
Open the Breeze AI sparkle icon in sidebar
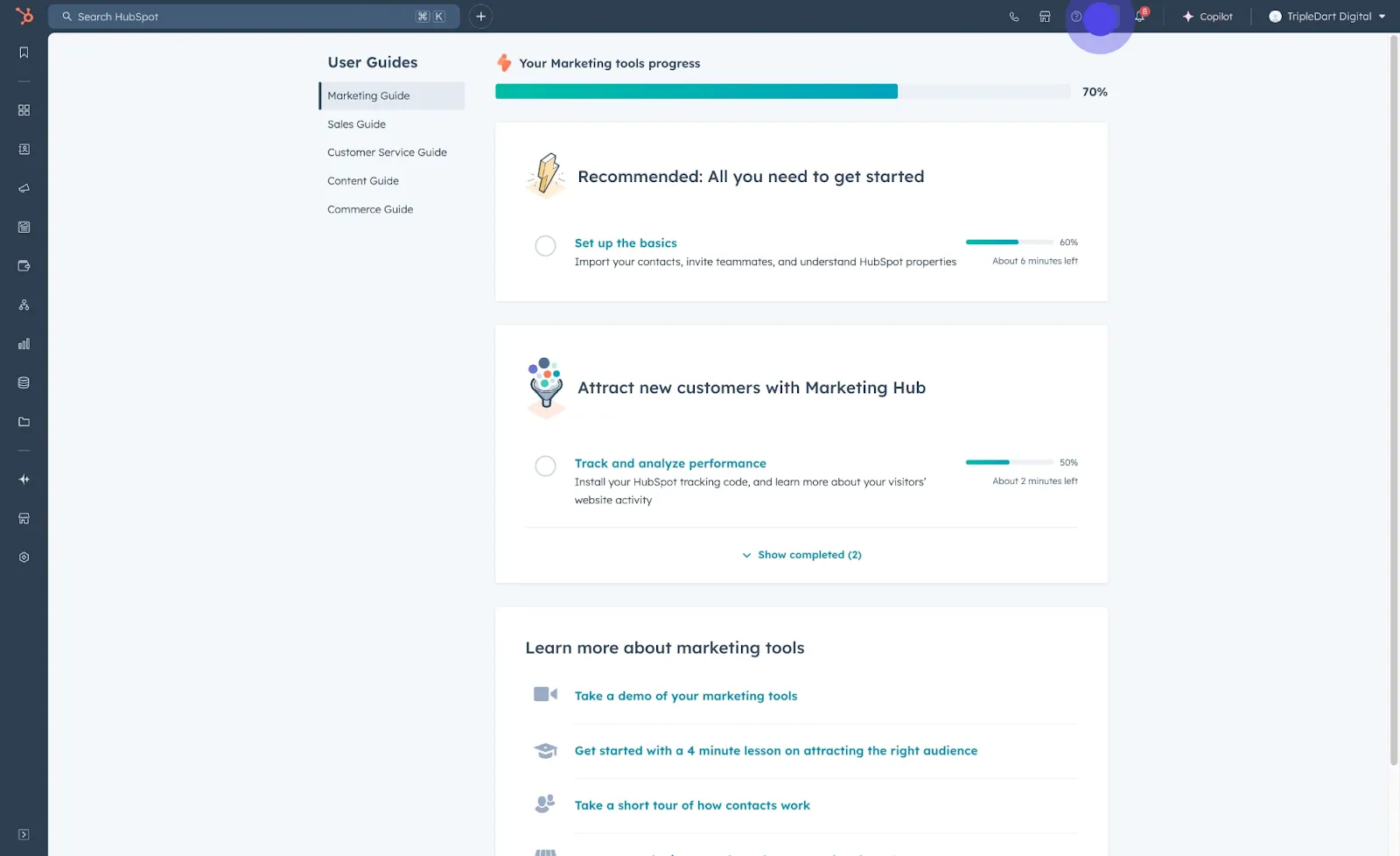click(x=24, y=480)
